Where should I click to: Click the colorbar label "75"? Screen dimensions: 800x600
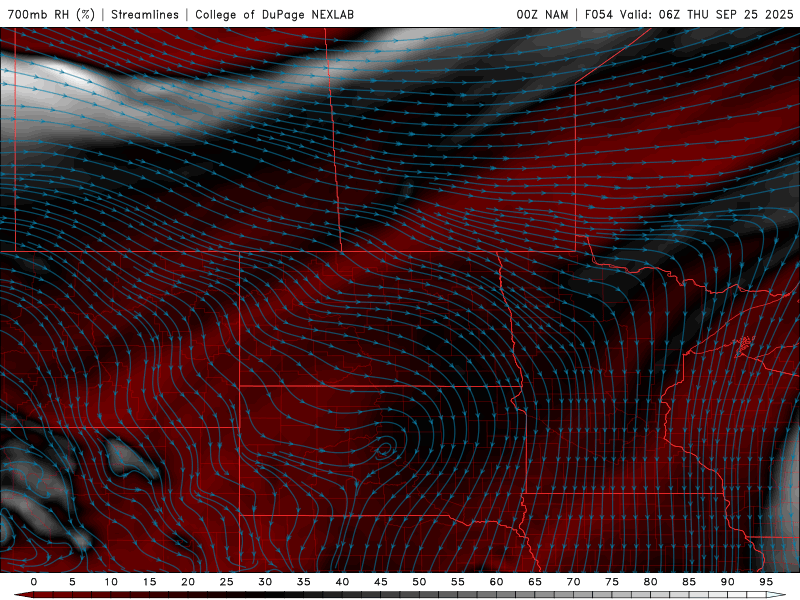pyautogui.click(x=612, y=582)
